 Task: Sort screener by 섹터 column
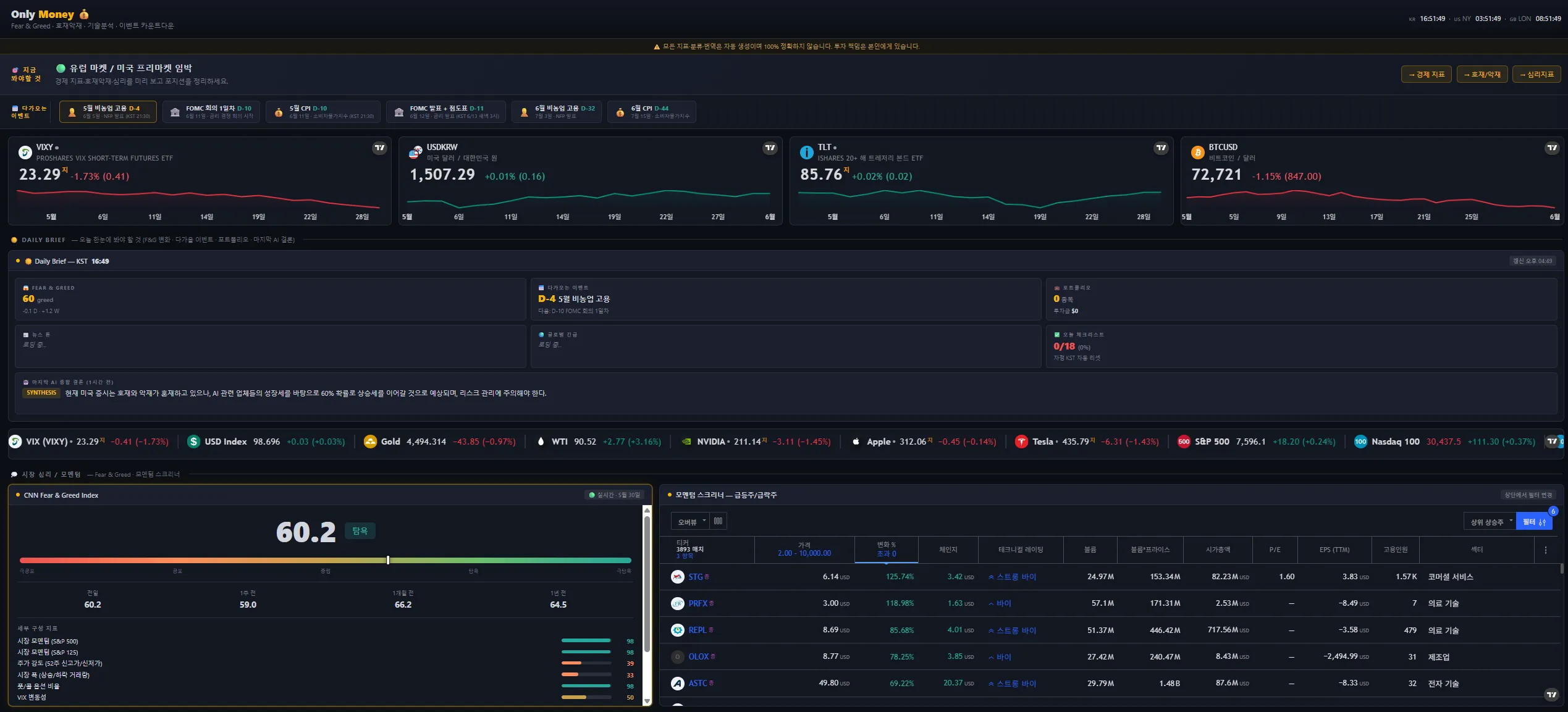(x=1477, y=550)
